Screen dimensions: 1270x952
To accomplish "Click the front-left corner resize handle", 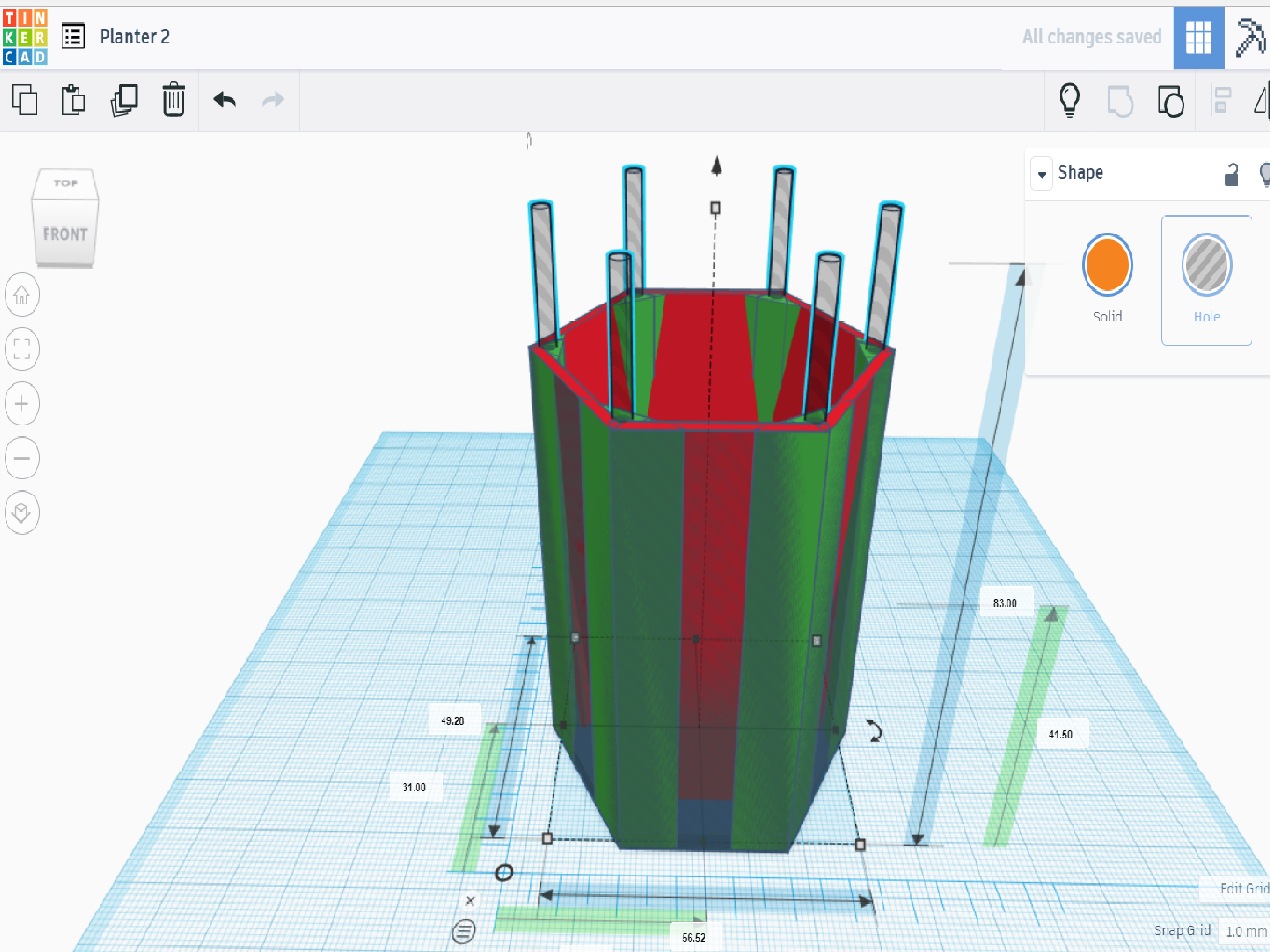I will [547, 838].
